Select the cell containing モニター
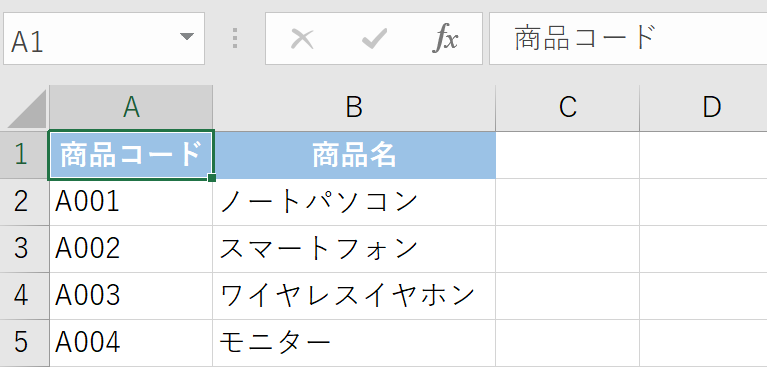Image resolution: width=767 pixels, height=367 pixels. click(354, 343)
